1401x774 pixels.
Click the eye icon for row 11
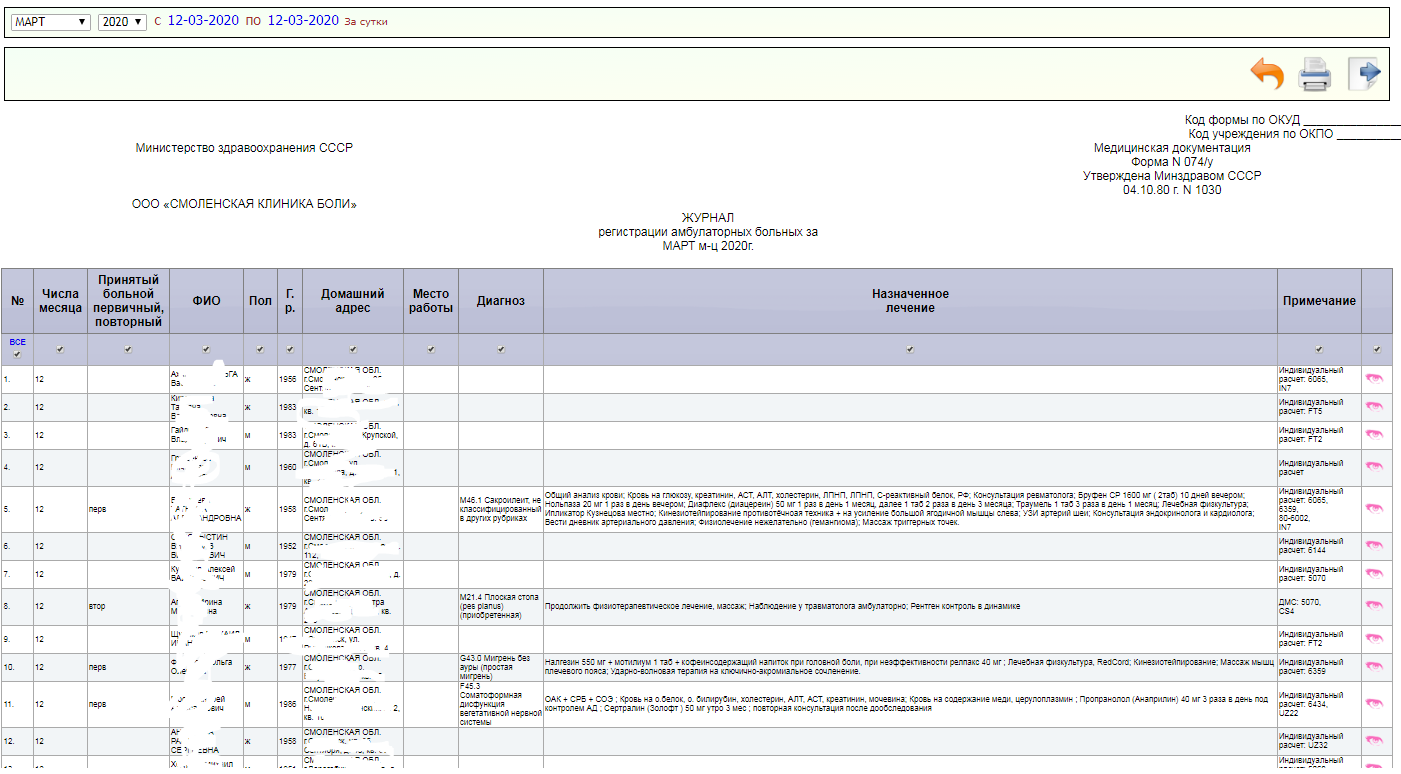pyautogui.click(x=1374, y=703)
